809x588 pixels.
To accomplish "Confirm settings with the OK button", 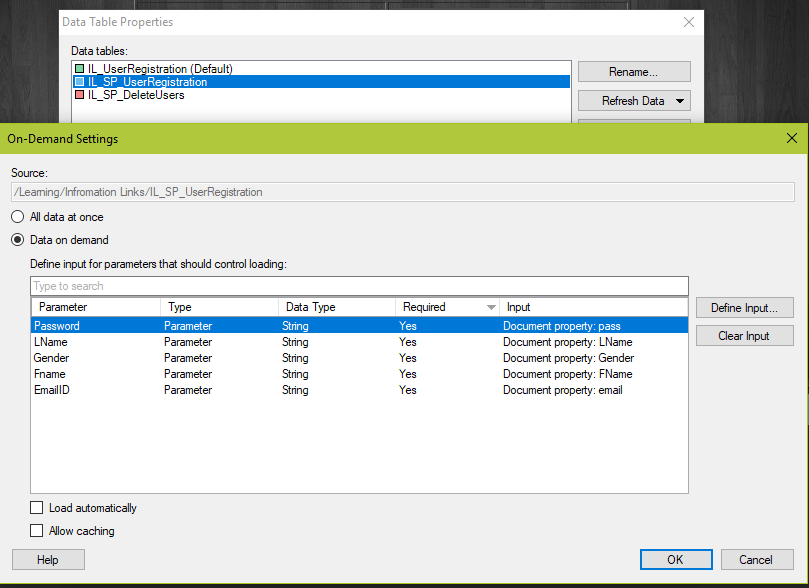I will 675,560.
